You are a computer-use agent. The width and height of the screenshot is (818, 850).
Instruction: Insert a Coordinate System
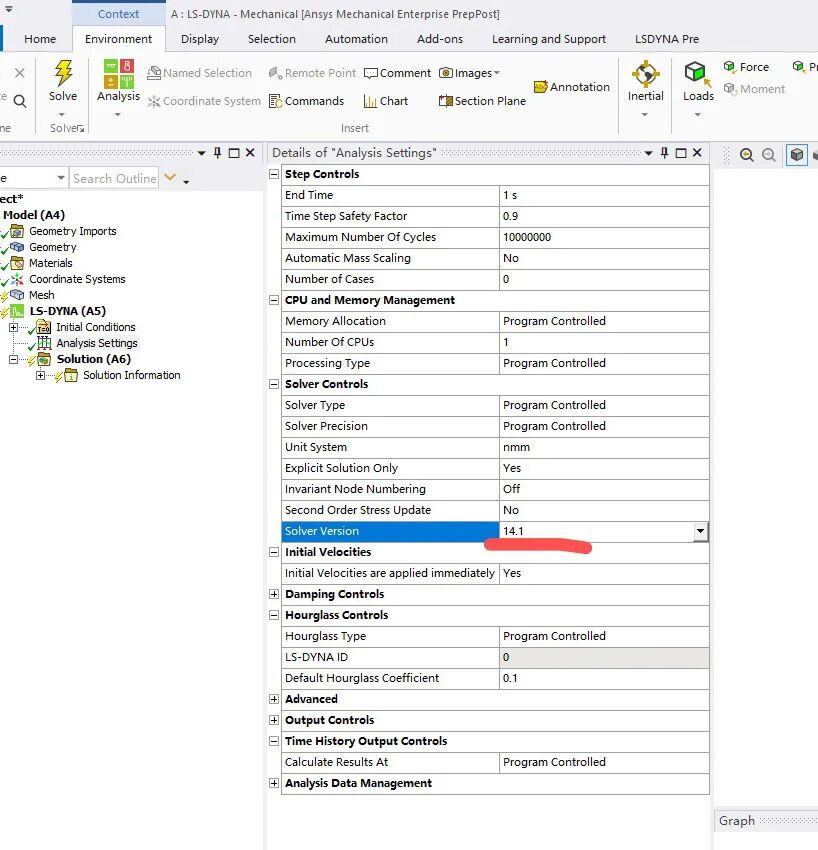click(x=204, y=101)
